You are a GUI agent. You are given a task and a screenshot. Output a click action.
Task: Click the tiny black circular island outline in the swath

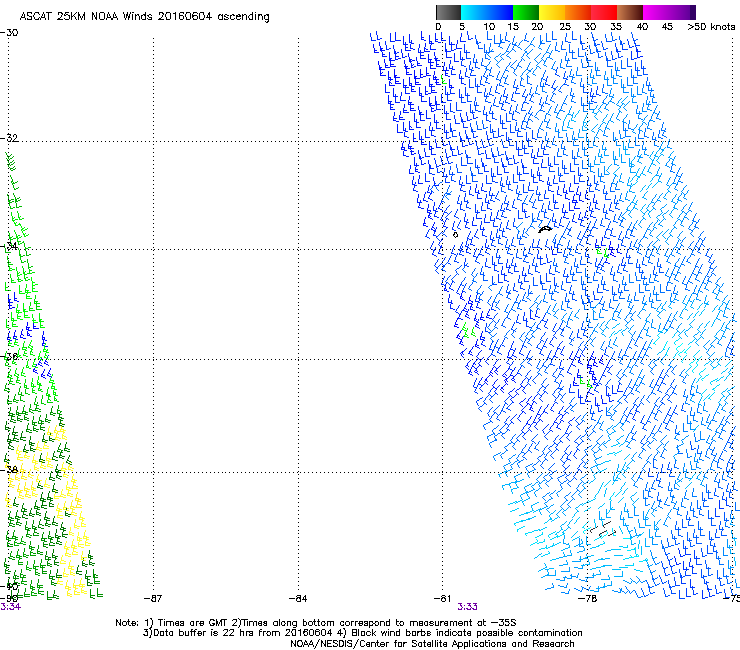455,235
